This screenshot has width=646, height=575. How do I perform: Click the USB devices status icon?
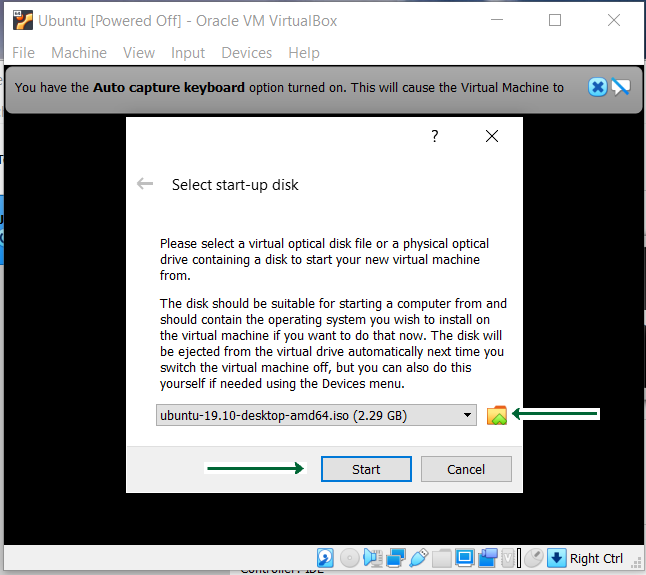click(x=419, y=558)
